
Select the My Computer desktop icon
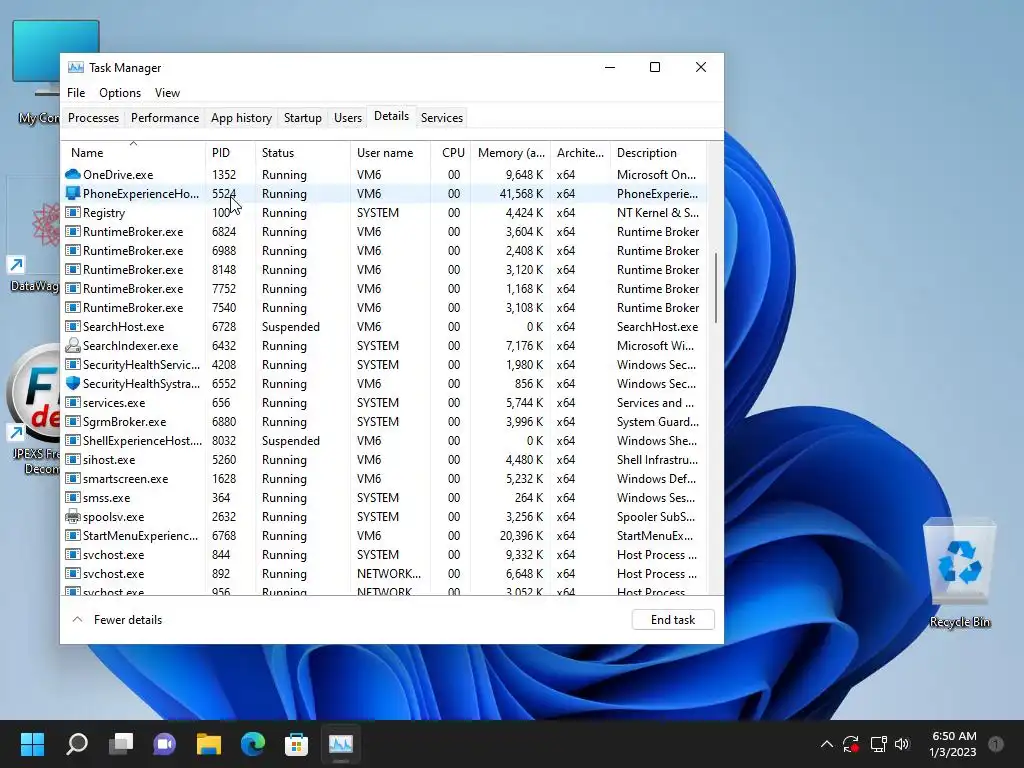(37, 72)
